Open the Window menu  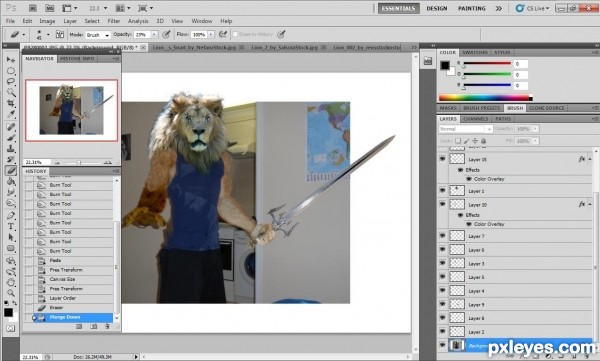[202, 21]
